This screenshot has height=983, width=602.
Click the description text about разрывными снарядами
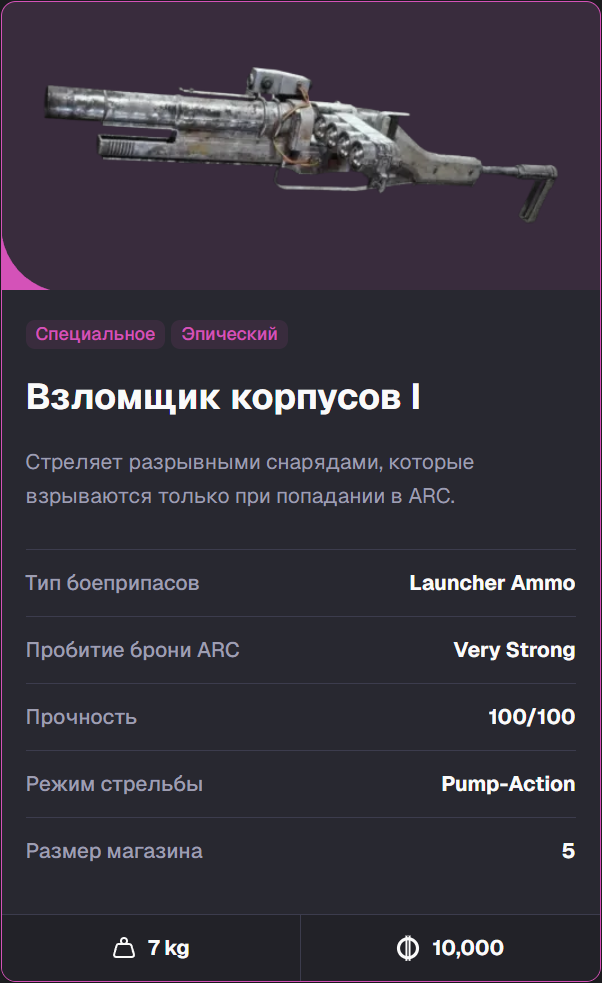[250, 477]
